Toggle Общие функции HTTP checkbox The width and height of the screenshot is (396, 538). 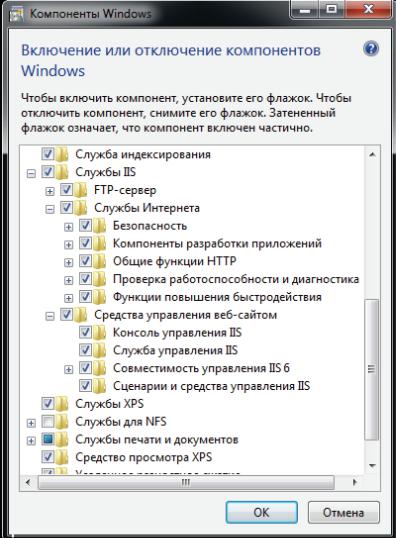[85, 261]
